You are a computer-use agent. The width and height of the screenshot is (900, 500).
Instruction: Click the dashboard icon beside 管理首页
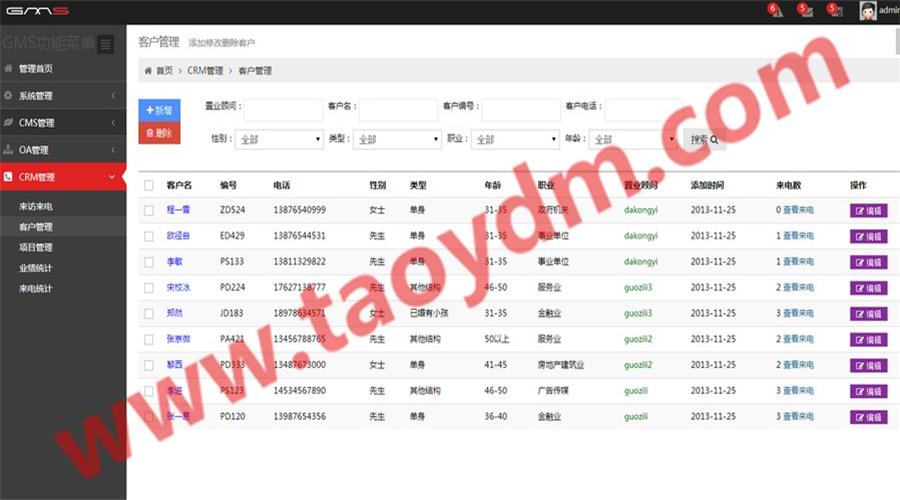coord(8,68)
